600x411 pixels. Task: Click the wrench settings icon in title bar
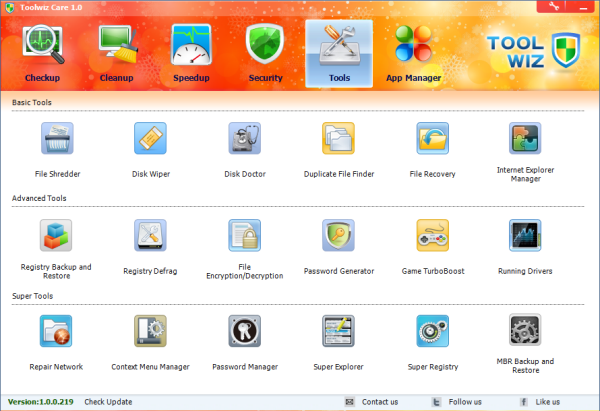553,6
